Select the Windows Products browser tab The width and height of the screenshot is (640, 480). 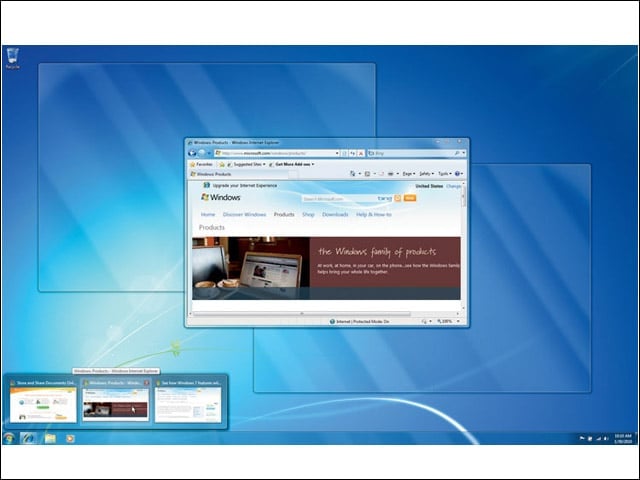click(238, 174)
